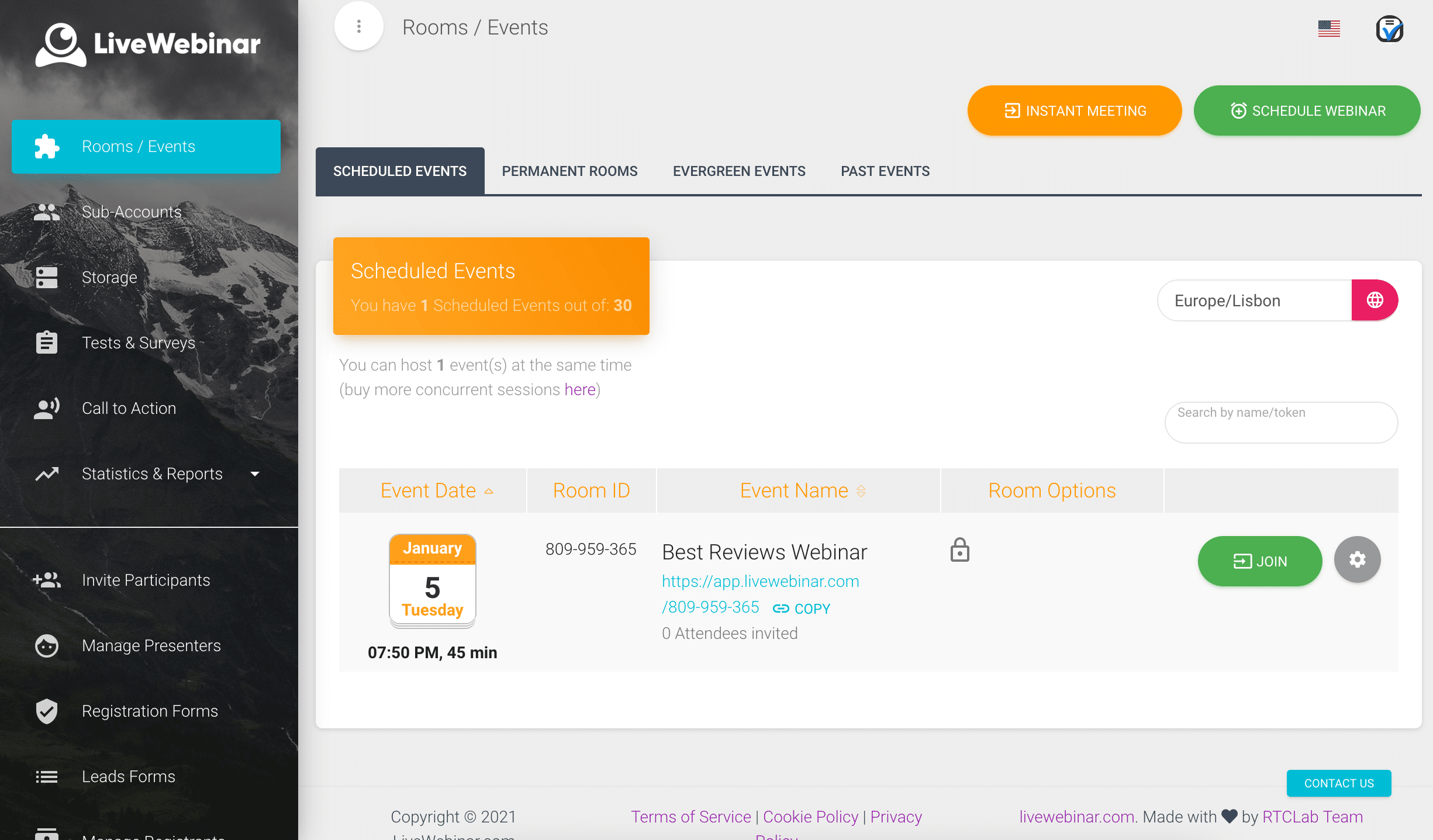Open the Call to Action panel
The height and width of the screenshot is (840, 1433).
[129, 408]
